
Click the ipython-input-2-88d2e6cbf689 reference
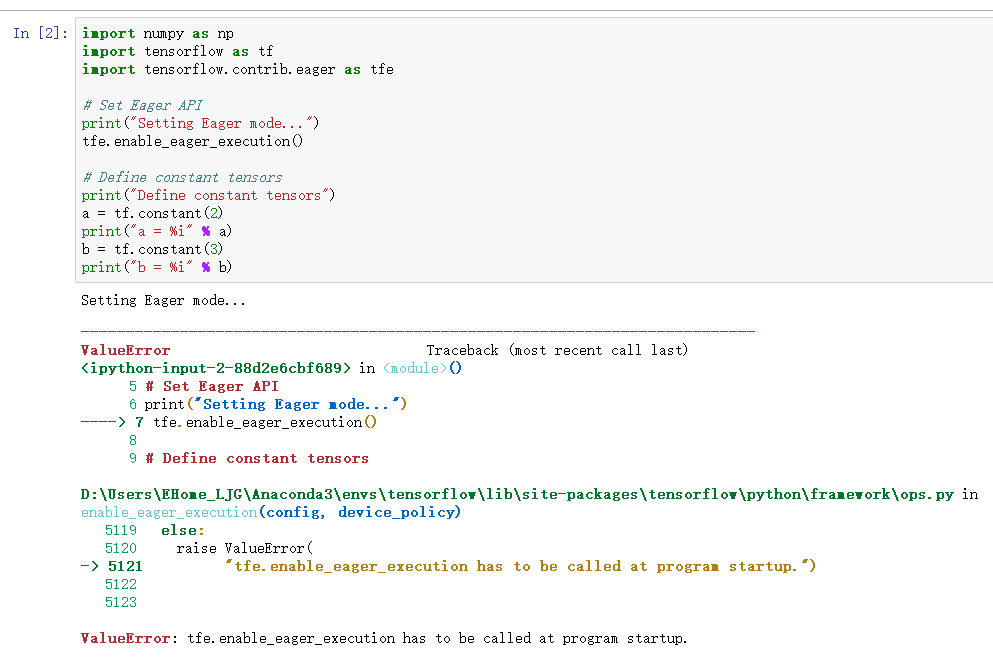point(216,368)
